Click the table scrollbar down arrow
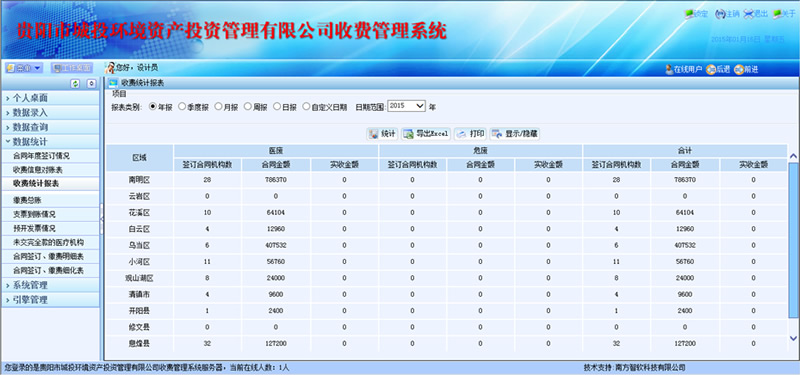The width and height of the screenshot is (800, 375). coord(793,338)
